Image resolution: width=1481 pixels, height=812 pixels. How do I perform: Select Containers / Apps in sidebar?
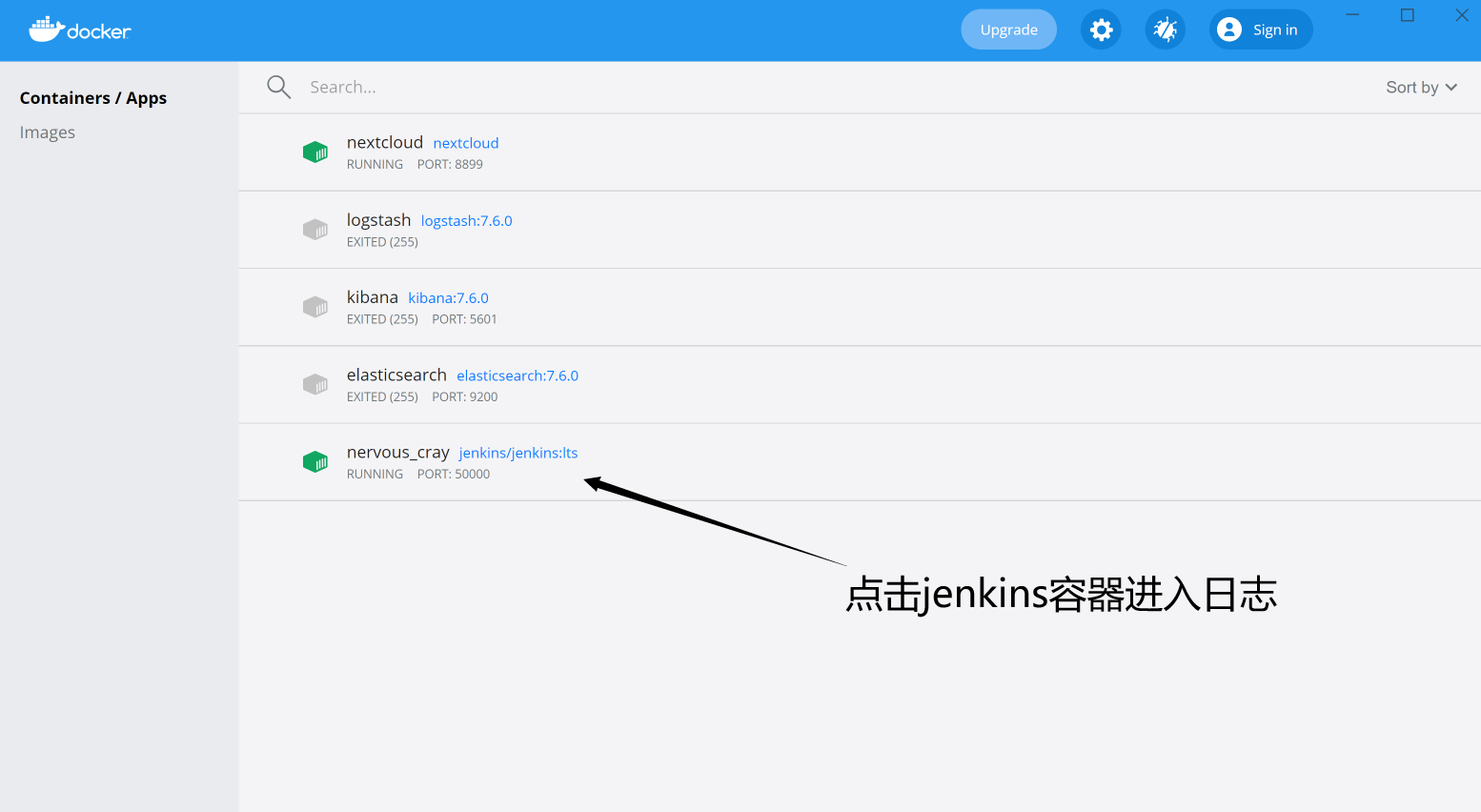(x=93, y=98)
